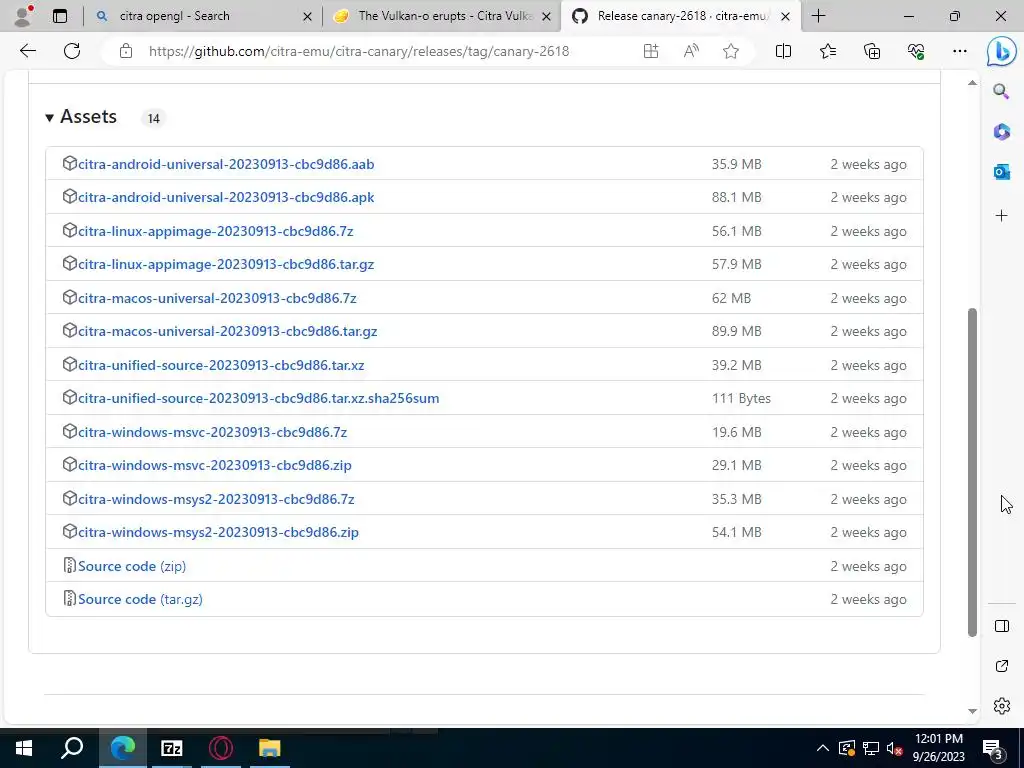This screenshot has height=768, width=1024.
Task: Open the tar.xz.sha256sum checksum file link
Action: pos(259,398)
